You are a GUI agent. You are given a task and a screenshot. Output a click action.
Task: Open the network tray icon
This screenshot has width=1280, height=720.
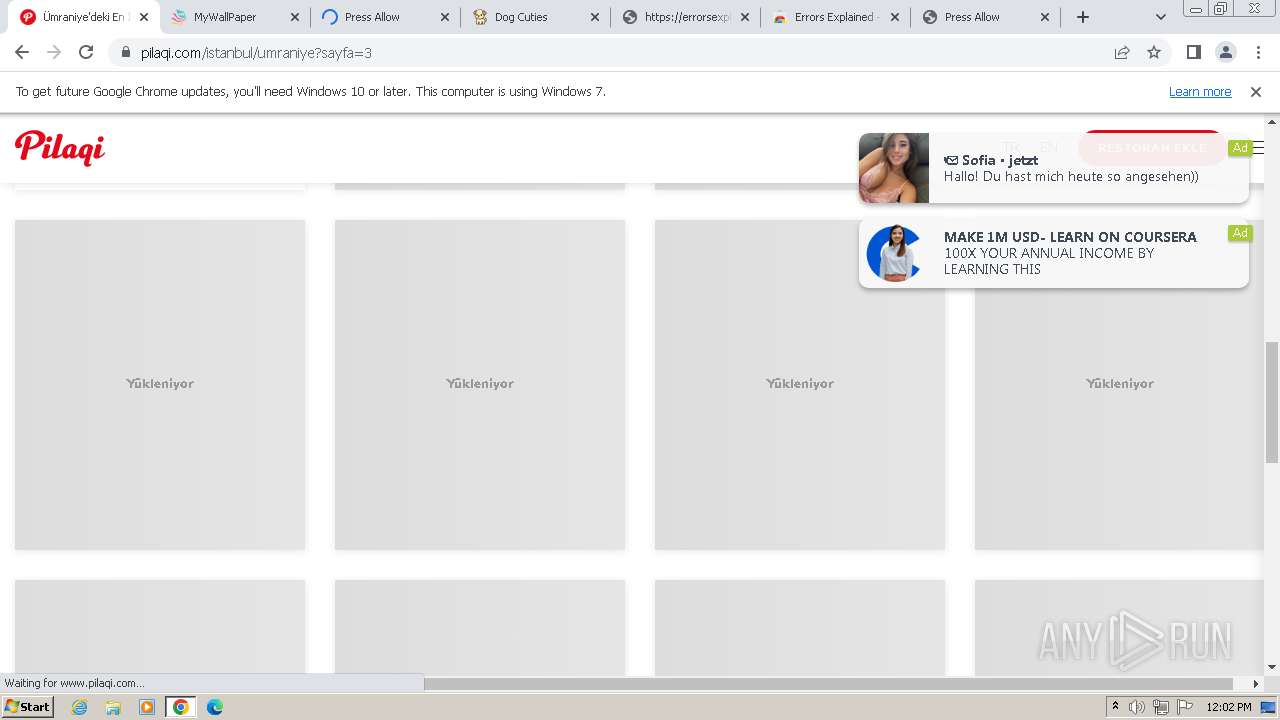tap(1161, 707)
